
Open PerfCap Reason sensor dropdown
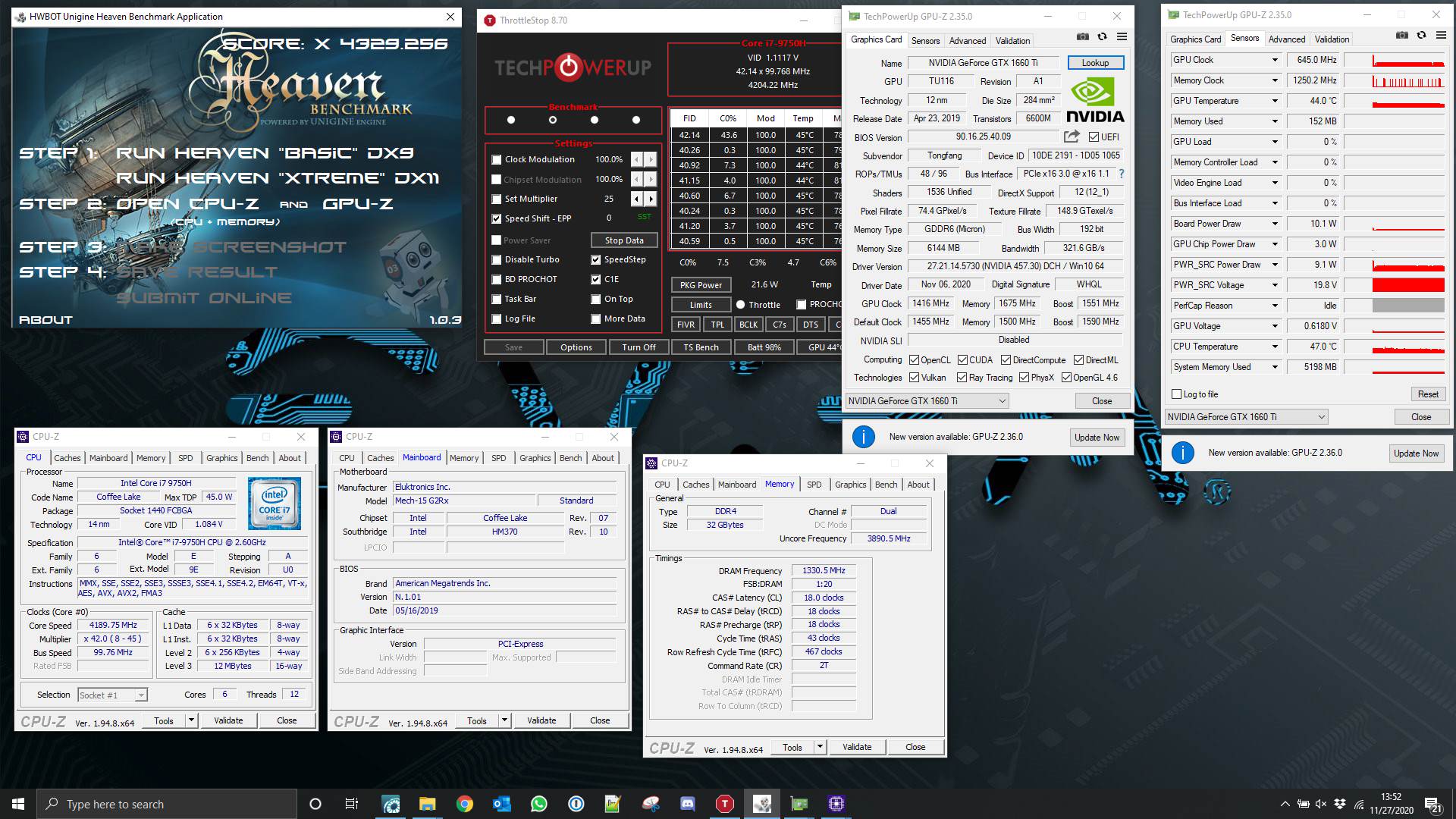click(x=1275, y=306)
